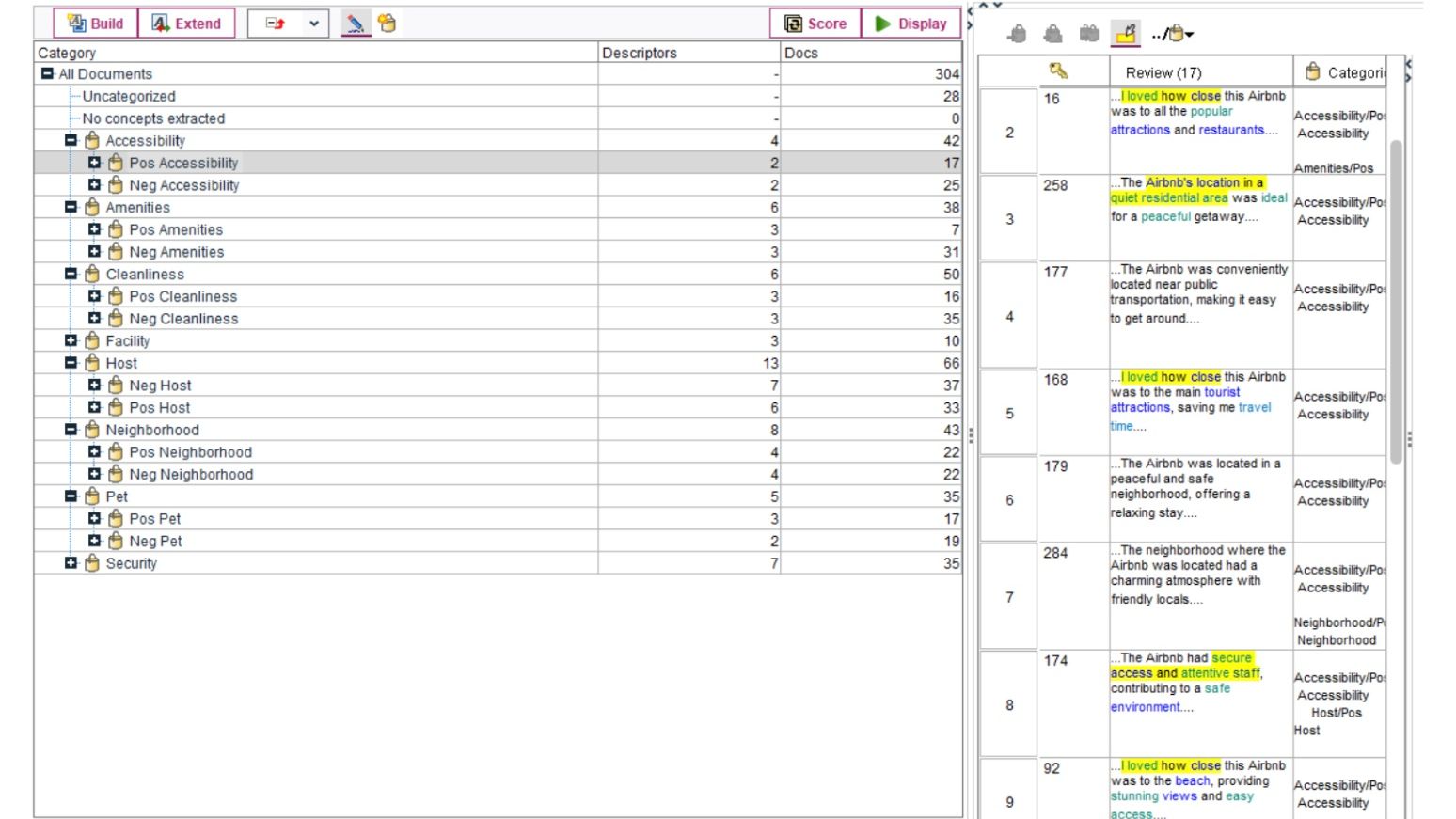Viewport: 1456px width, 819px height.
Task: Click the bag icon beside Accessibility
Action: point(92,140)
